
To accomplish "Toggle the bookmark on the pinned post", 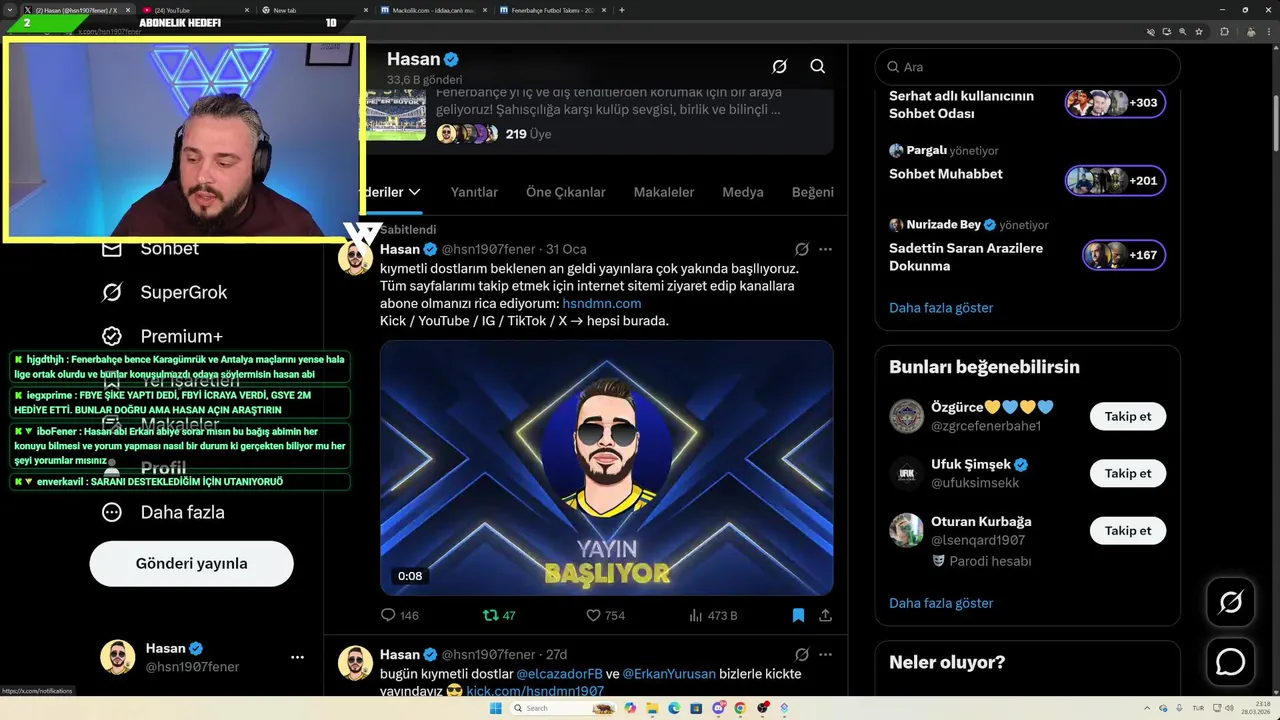I will pyautogui.click(x=798, y=616).
